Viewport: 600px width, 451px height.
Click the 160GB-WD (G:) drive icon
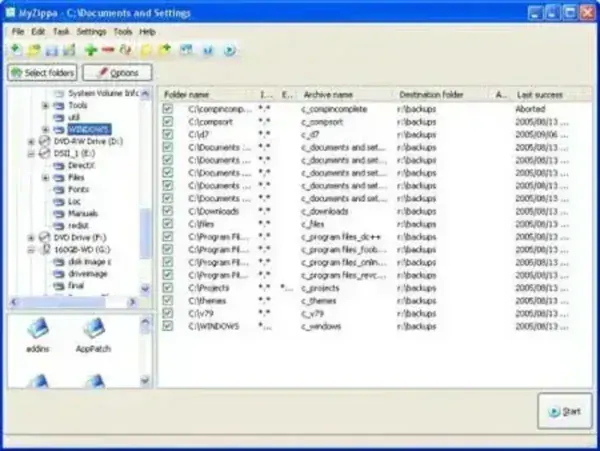46,249
